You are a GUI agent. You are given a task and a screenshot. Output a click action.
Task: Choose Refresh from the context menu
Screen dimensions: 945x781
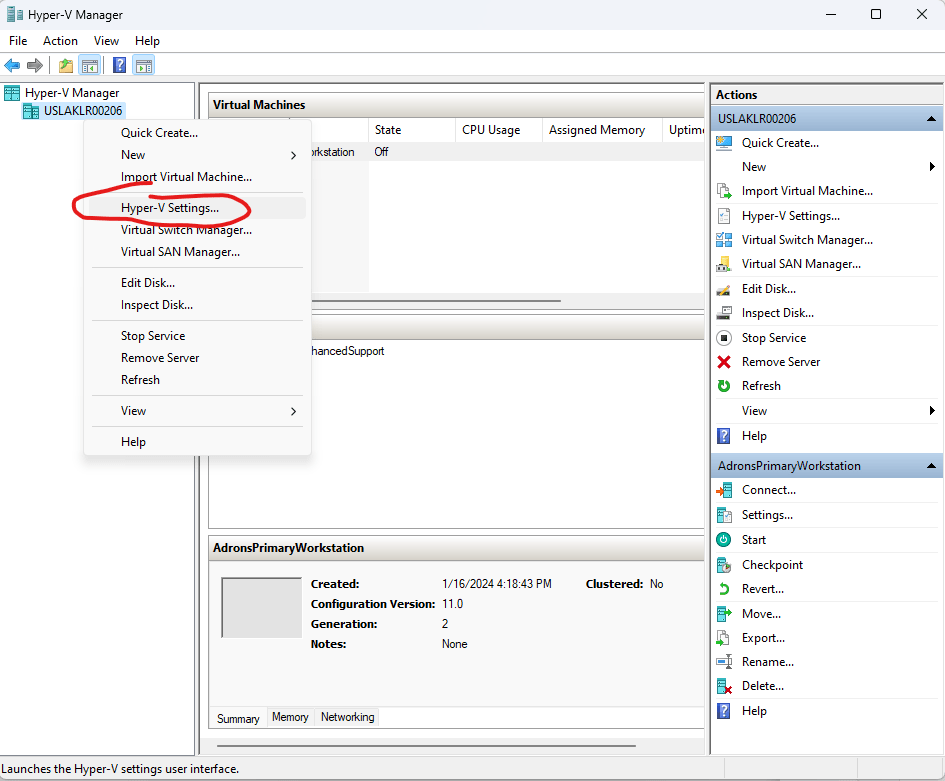197,380
